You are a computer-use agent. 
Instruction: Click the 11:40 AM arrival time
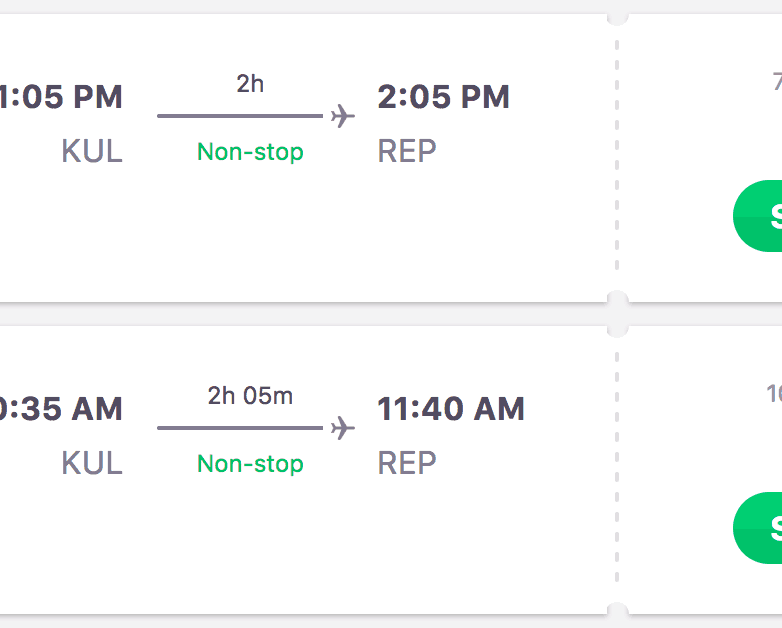point(450,409)
